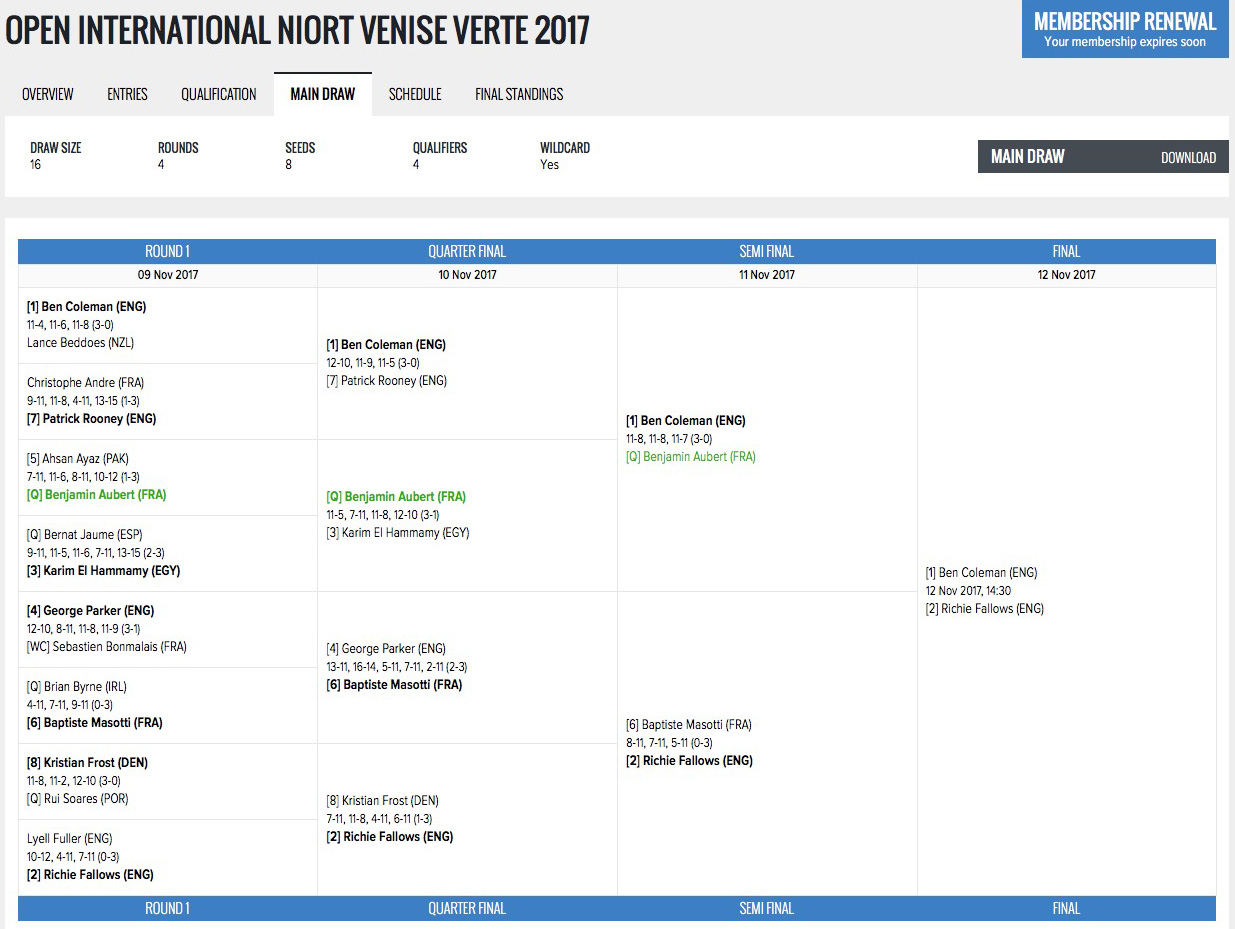
Task: Select the Main Draw tab
Action: pyautogui.click(x=322, y=94)
